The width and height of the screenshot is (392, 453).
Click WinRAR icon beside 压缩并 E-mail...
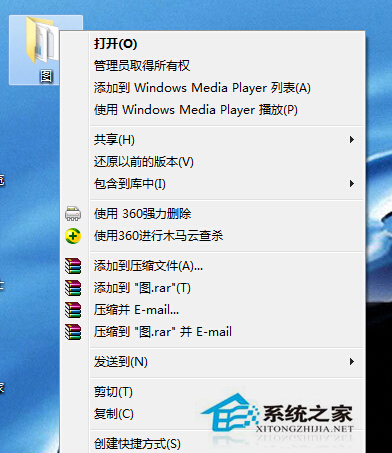(x=73, y=310)
